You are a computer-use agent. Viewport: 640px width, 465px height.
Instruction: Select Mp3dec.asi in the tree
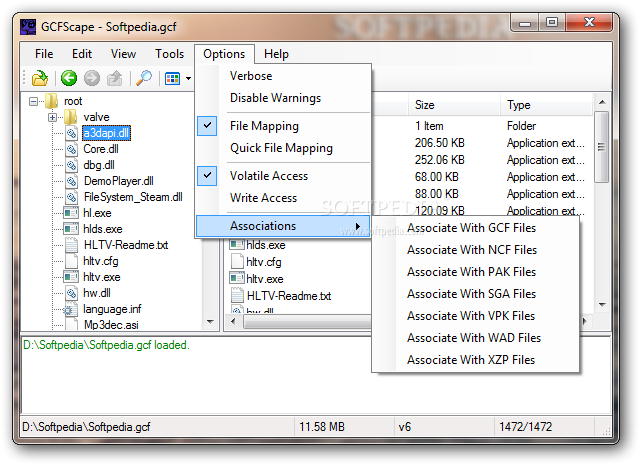click(111, 325)
